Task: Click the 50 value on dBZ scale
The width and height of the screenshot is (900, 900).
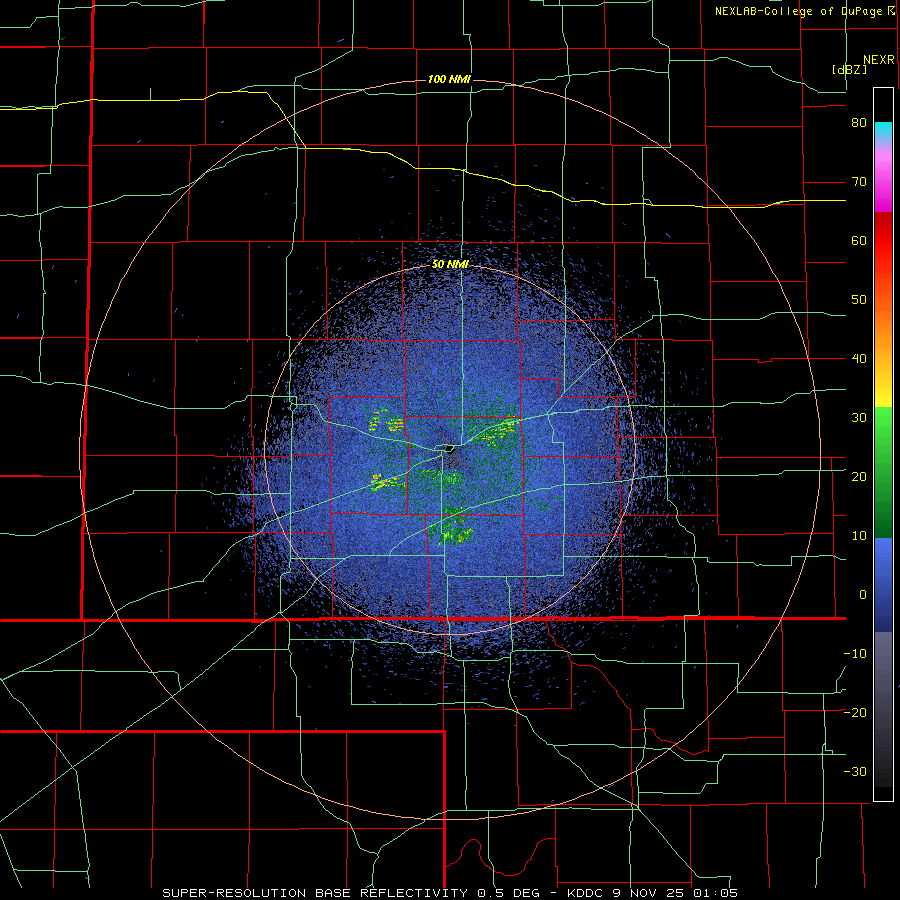Action: click(x=859, y=300)
